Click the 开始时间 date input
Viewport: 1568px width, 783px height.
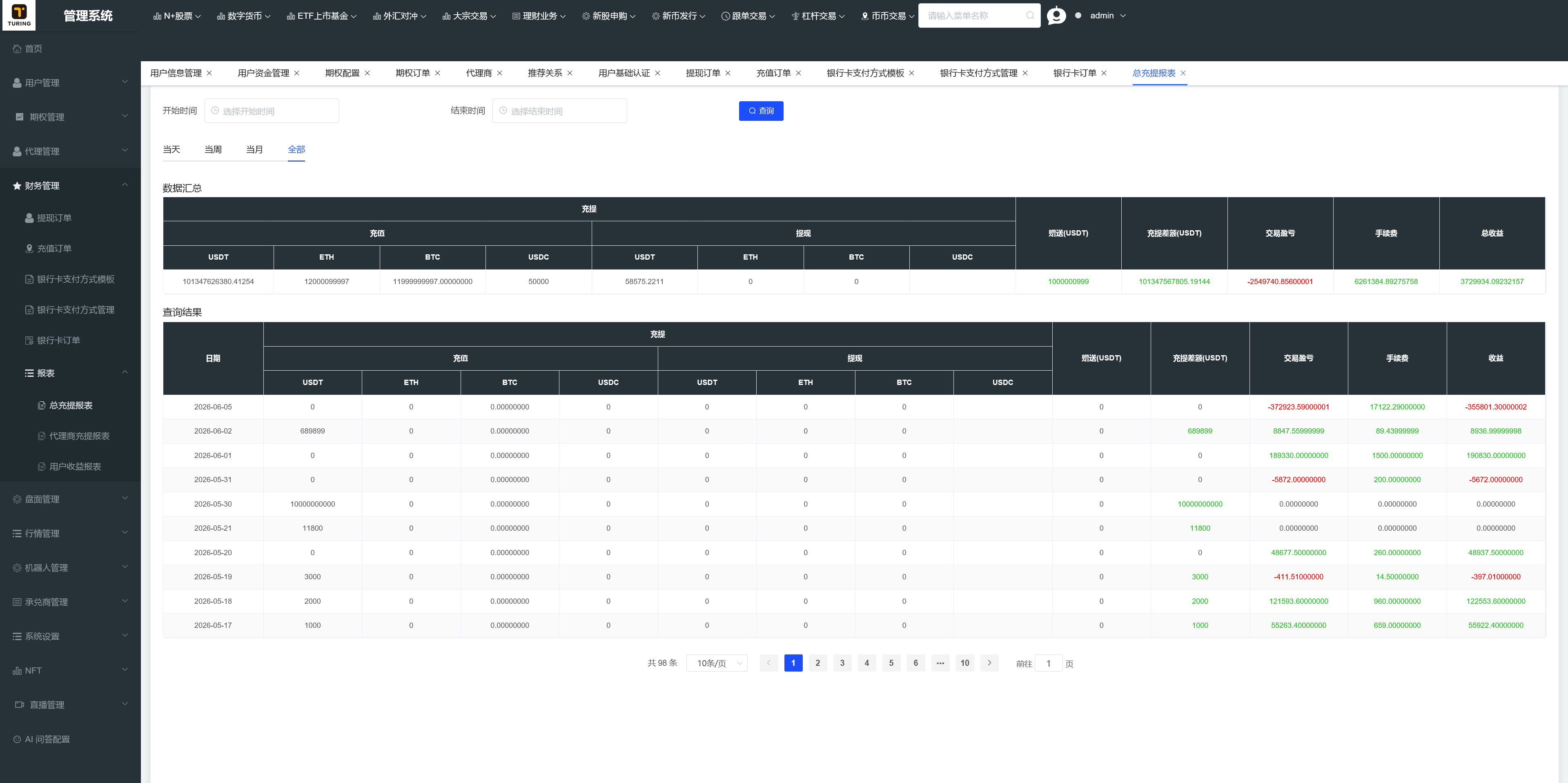coord(272,111)
